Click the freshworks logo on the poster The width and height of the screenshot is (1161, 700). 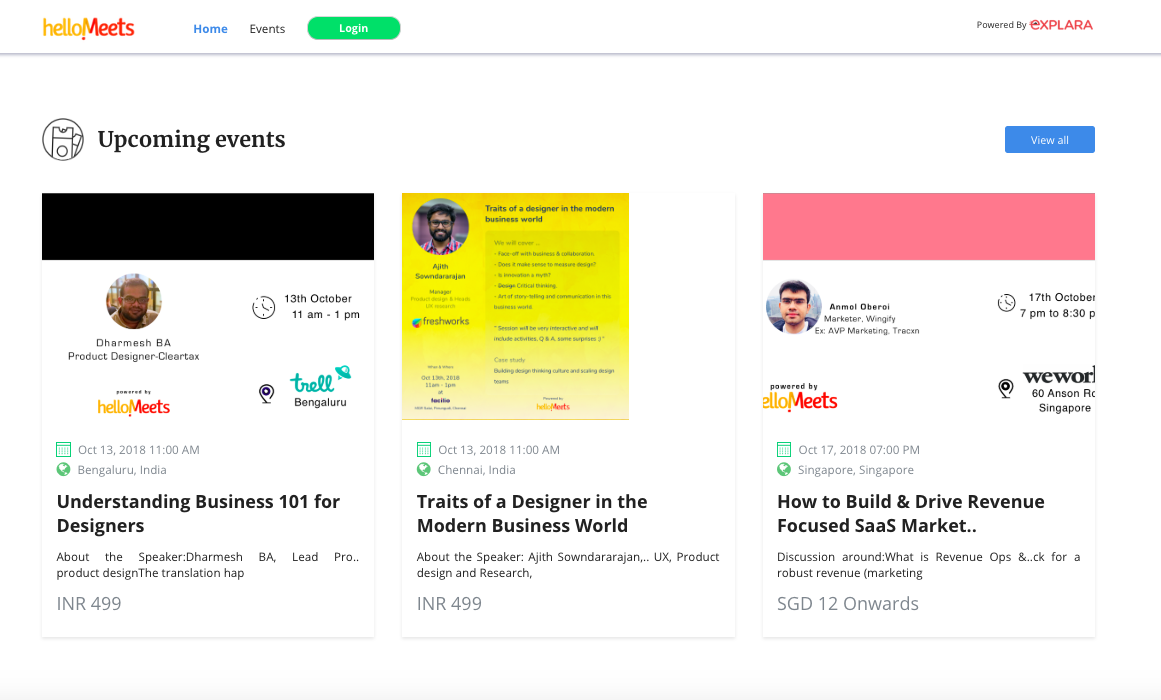coord(441,321)
